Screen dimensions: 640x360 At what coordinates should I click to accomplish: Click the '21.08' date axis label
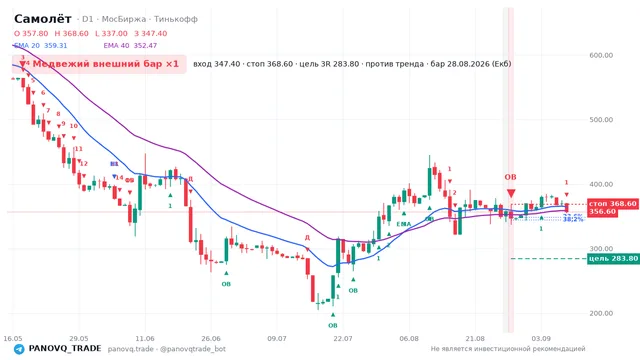point(475,338)
